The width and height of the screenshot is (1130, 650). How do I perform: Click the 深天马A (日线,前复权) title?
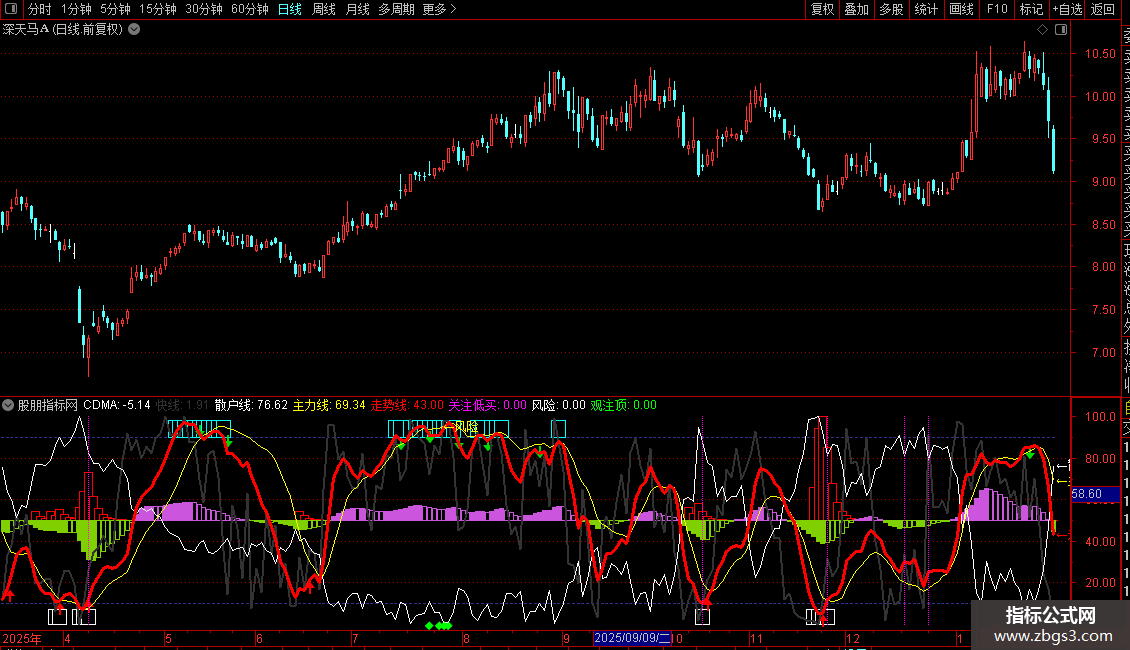click(63, 30)
